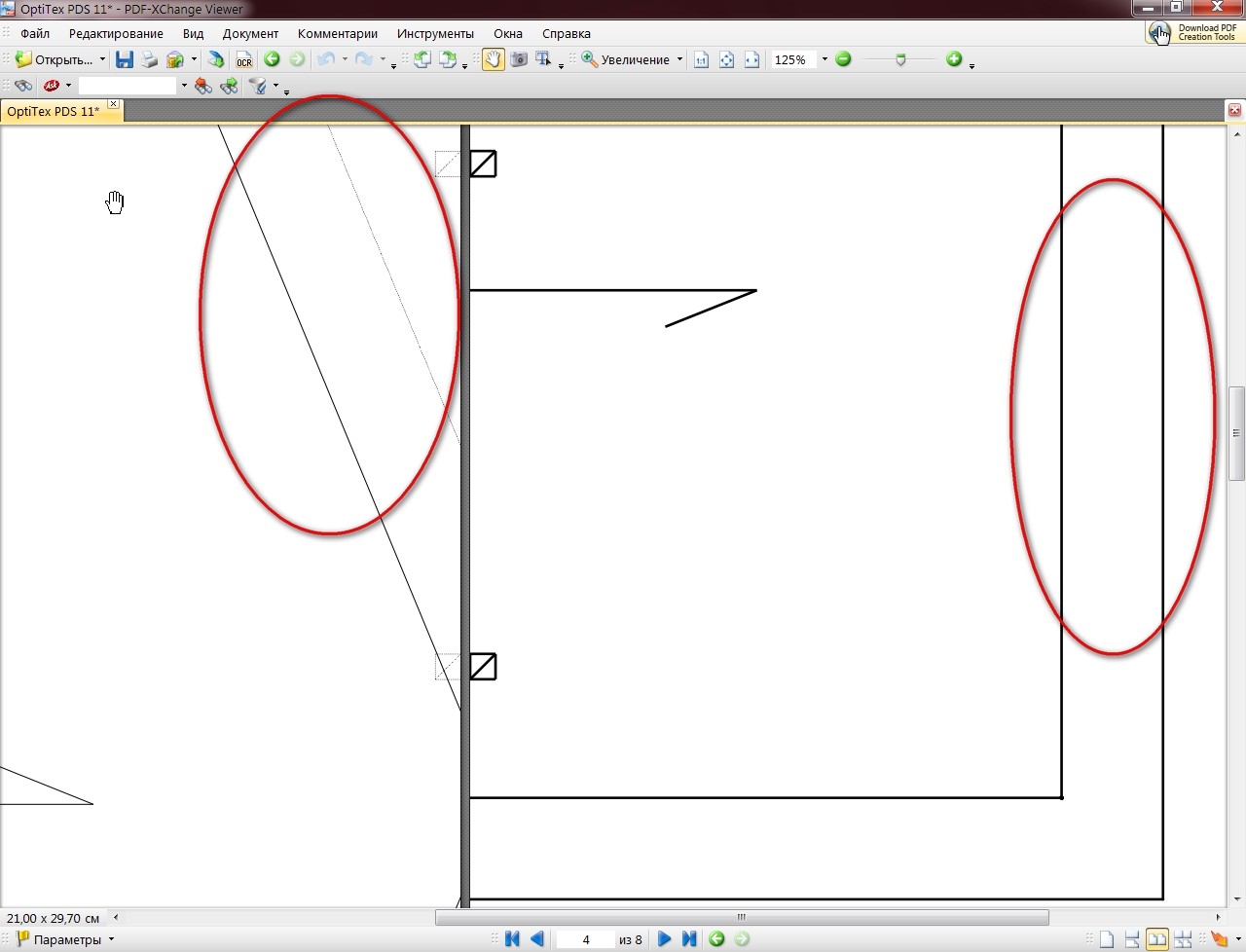Viewport: 1246px width, 952px height.
Task: Expand the Открыть dropdown arrow
Action: 102,59
